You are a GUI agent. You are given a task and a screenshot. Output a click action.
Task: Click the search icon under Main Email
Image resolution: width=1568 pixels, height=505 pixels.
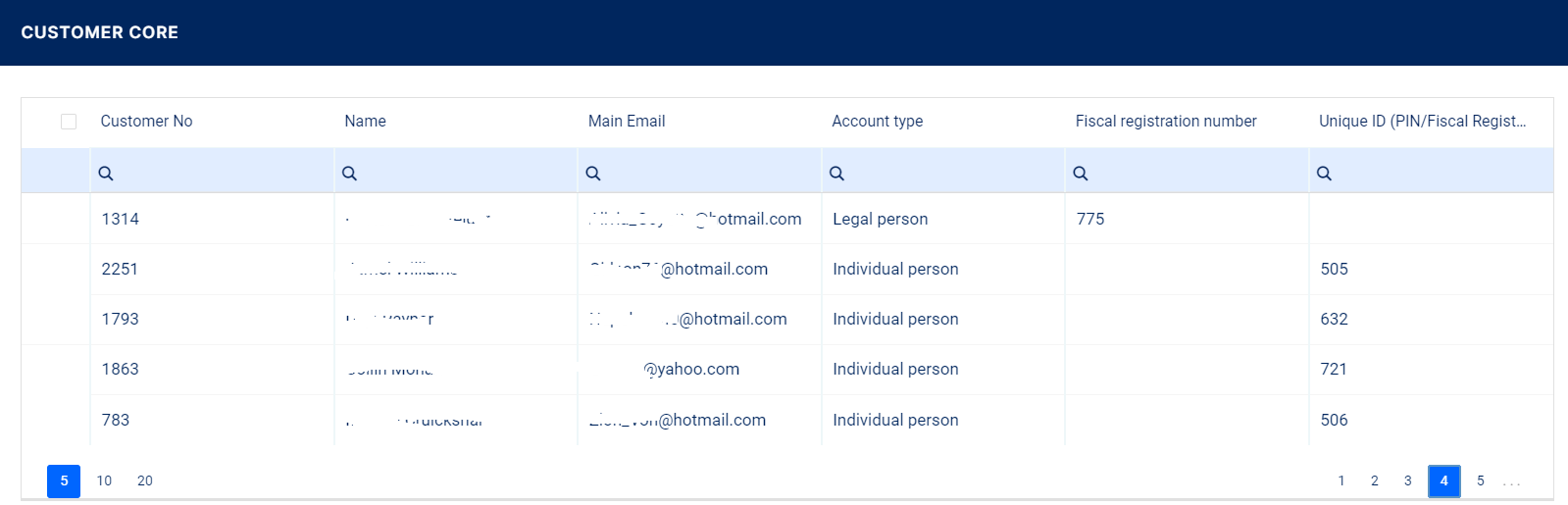pos(593,174)
